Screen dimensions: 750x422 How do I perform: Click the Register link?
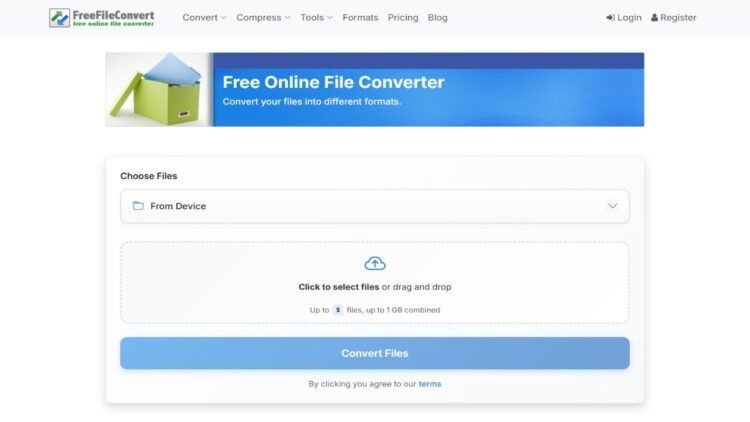tap(673, 18)
